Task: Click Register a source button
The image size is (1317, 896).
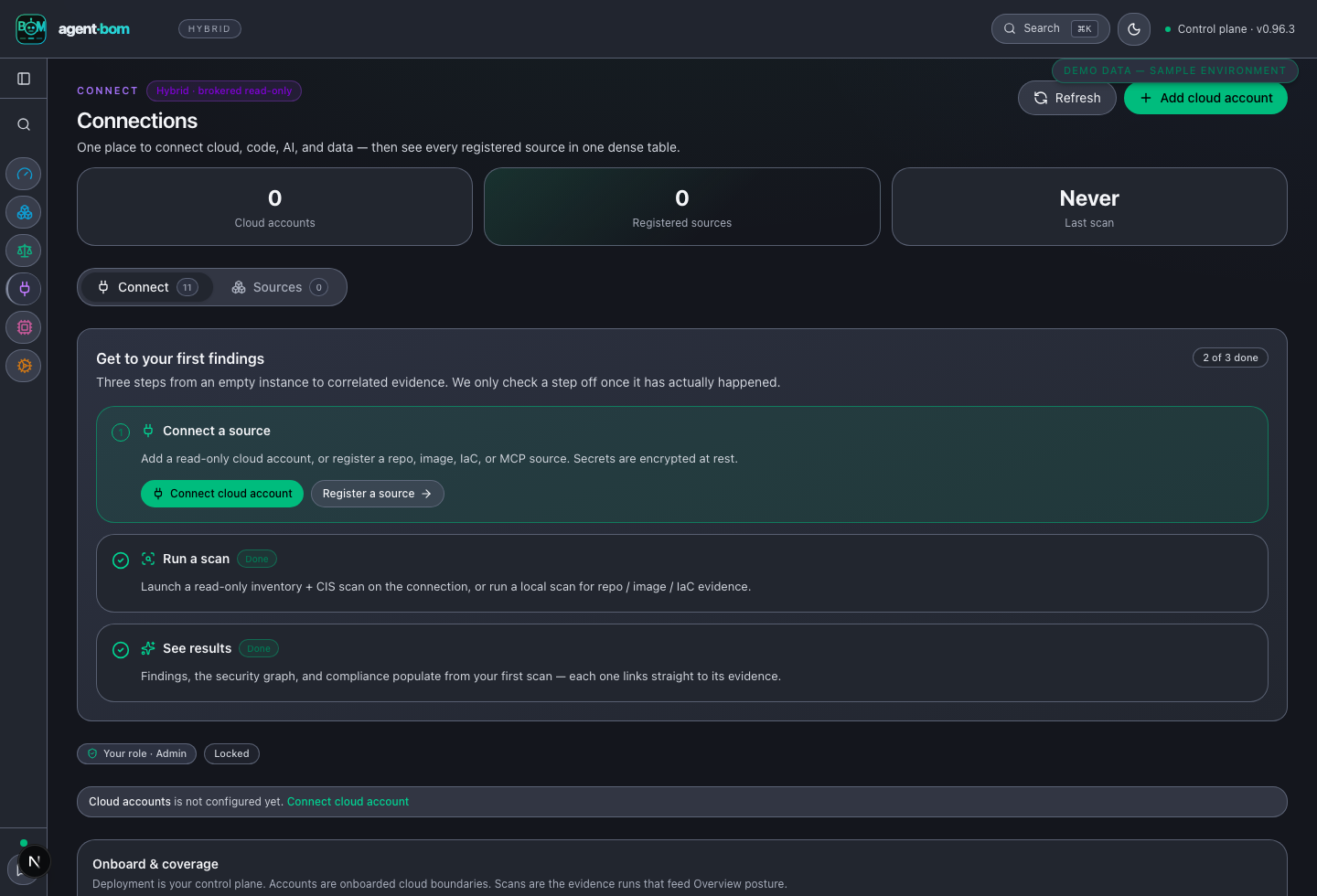Action: (x=378, y=494)
